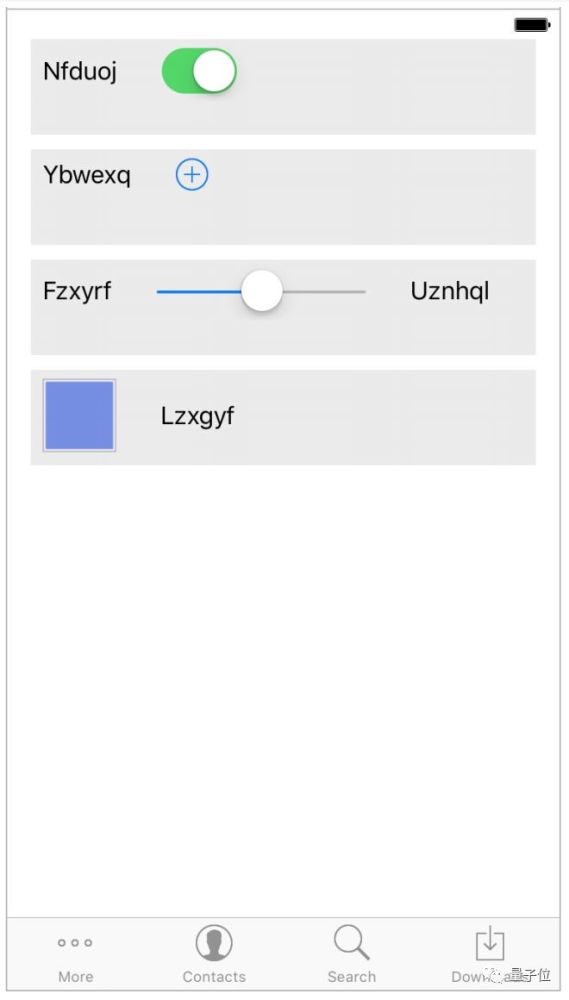
Task: Toggle the Nfduoj green switch off
Action: point(199,71)
